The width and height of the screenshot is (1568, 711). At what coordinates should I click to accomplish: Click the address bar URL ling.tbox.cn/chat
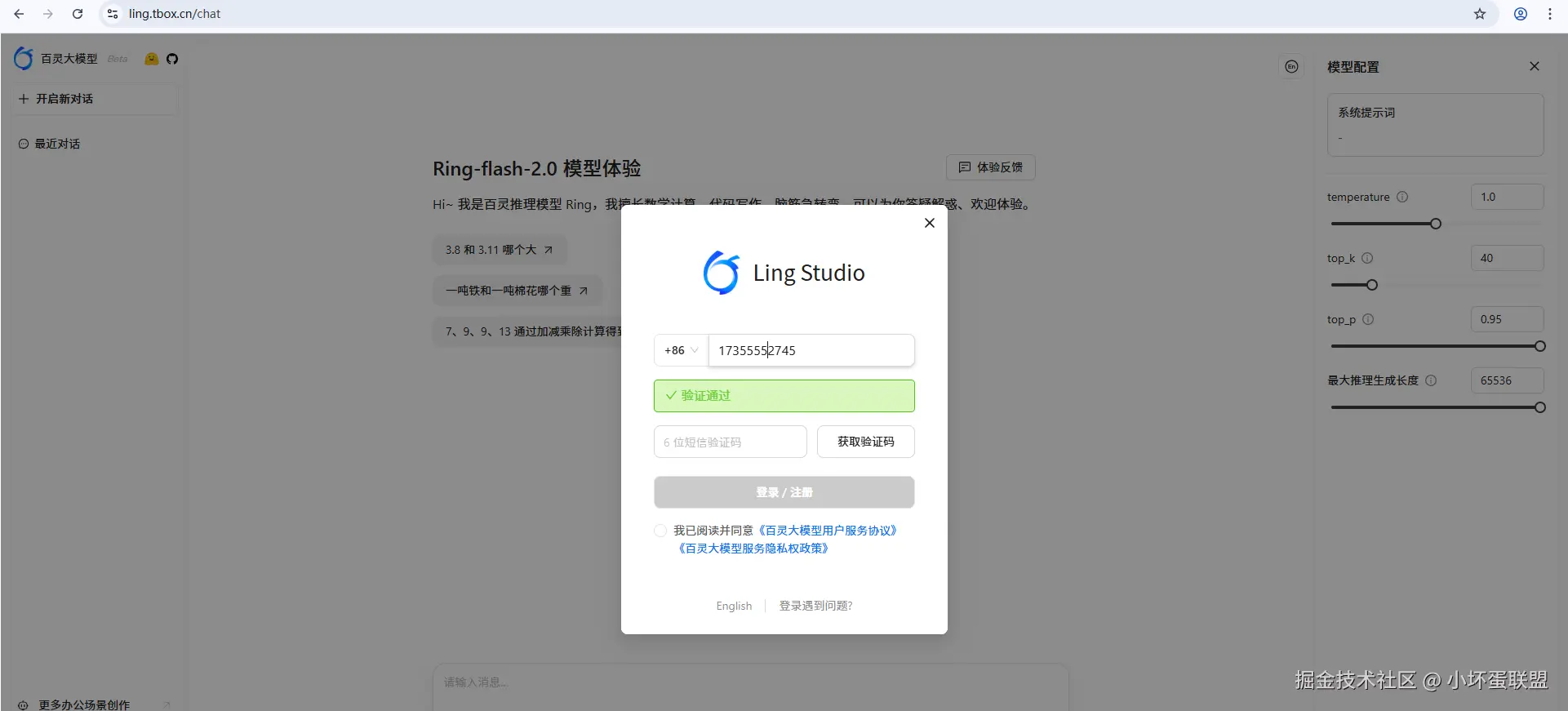coord(175,14)
